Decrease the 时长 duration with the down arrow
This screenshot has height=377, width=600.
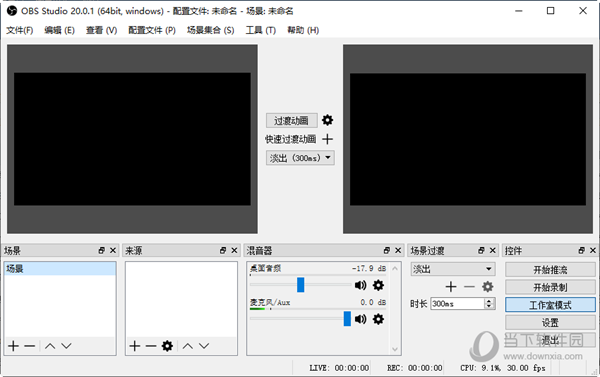[489, 306]
